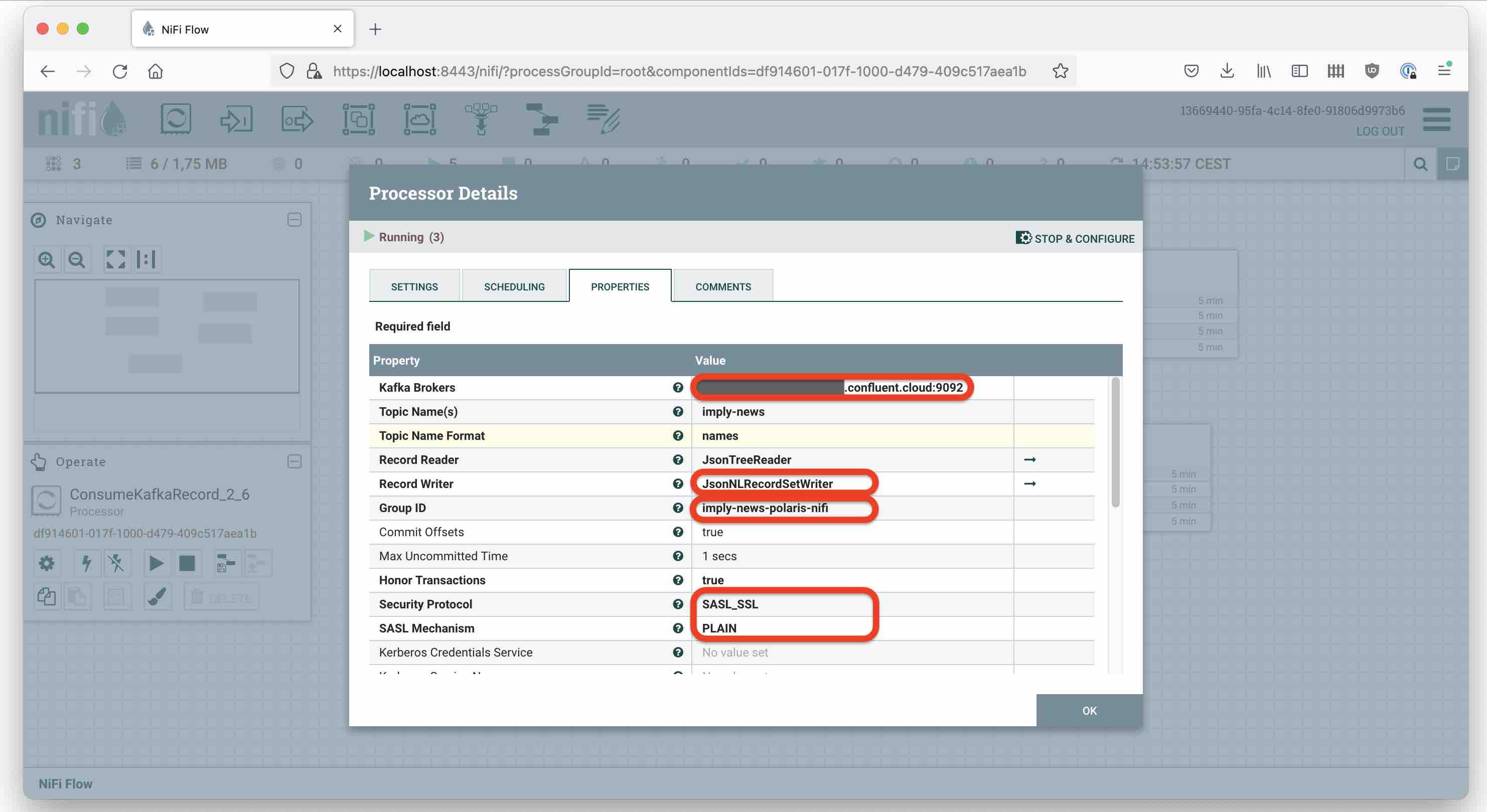Click the Template toolbar icon
Image resolution: width=1487 pixels, height=812 pixels.
click(541, 119)
